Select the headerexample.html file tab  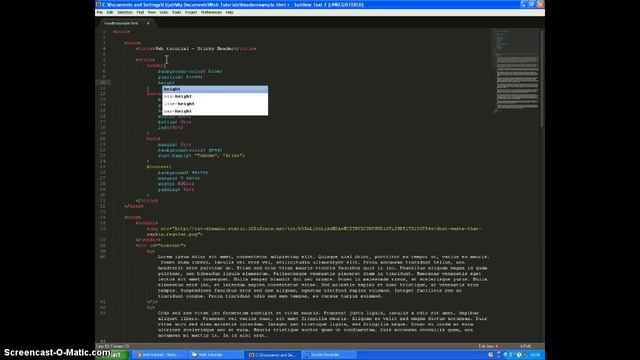tap(121, 23)
